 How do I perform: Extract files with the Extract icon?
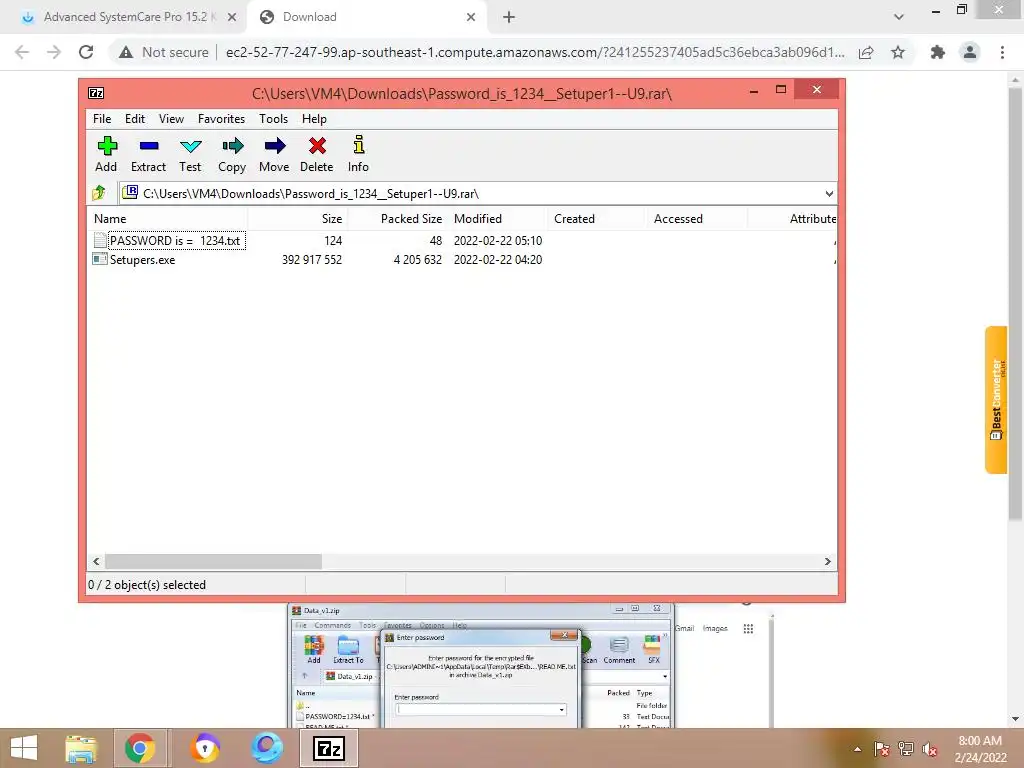[x=148, y=154]
